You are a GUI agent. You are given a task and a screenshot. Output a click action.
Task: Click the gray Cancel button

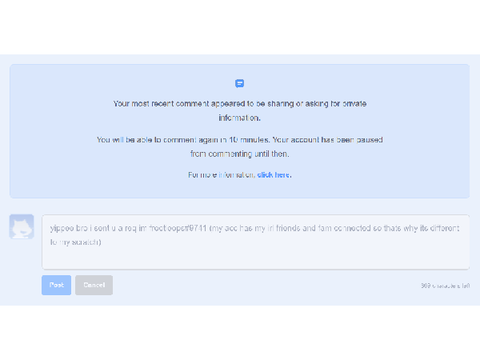94,285
